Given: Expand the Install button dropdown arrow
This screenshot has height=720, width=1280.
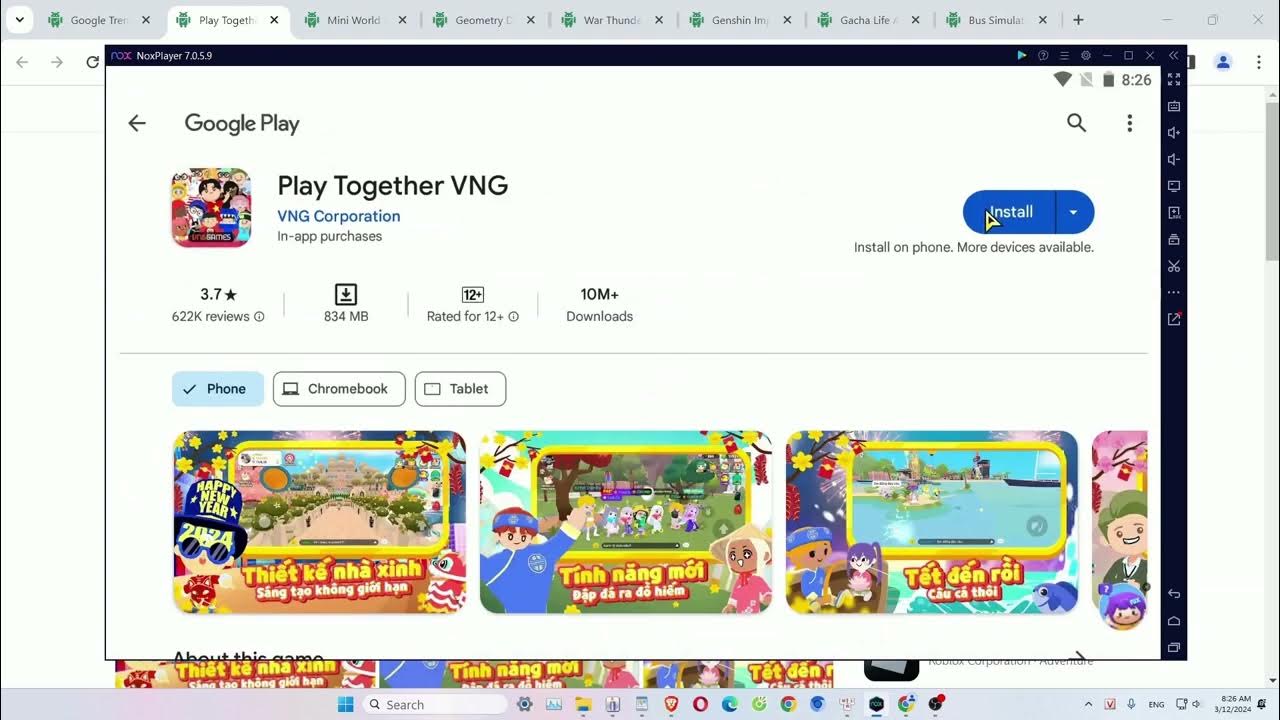Looking at the screenshot, I should (1074, 212).
